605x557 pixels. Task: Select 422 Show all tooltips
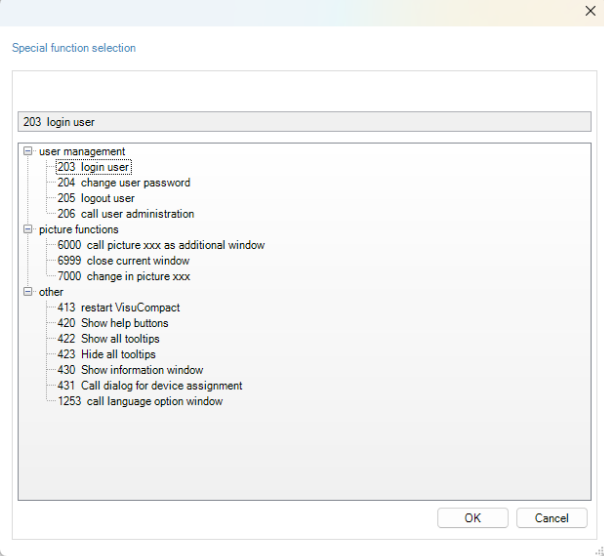(x=108, y=339)
